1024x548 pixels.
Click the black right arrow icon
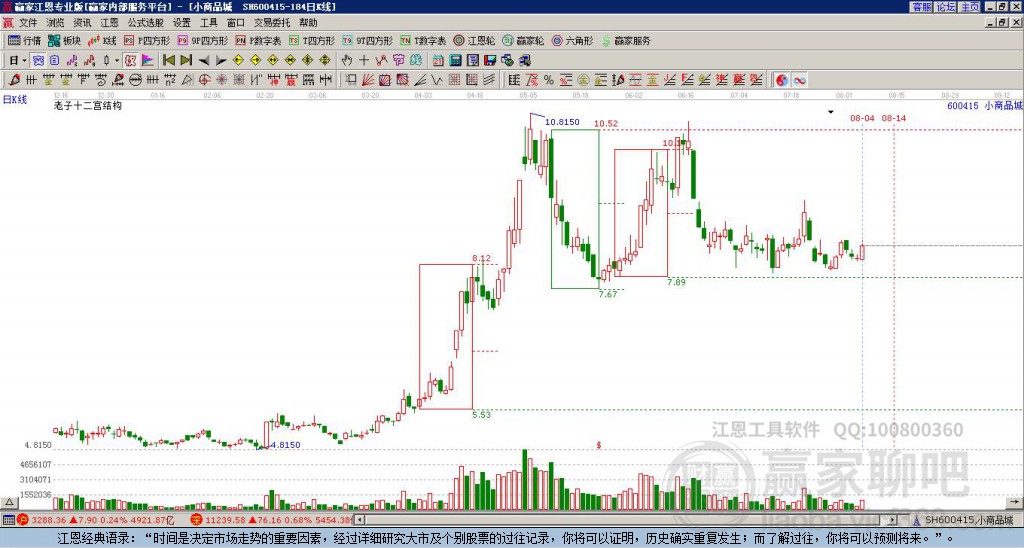(221, 60)
